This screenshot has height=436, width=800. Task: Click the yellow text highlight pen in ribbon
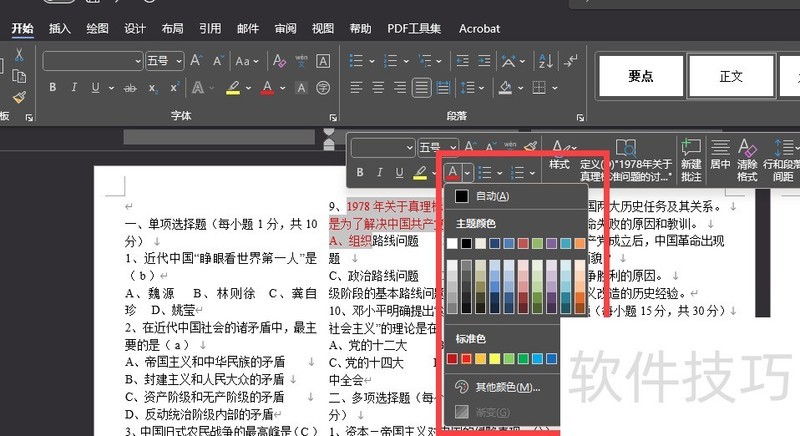(x=232, y=87)
